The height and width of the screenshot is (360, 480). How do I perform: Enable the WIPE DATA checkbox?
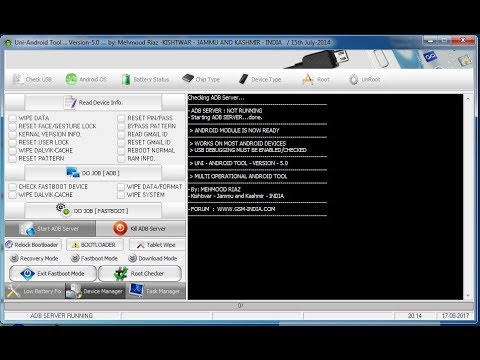tap(13, 118)
